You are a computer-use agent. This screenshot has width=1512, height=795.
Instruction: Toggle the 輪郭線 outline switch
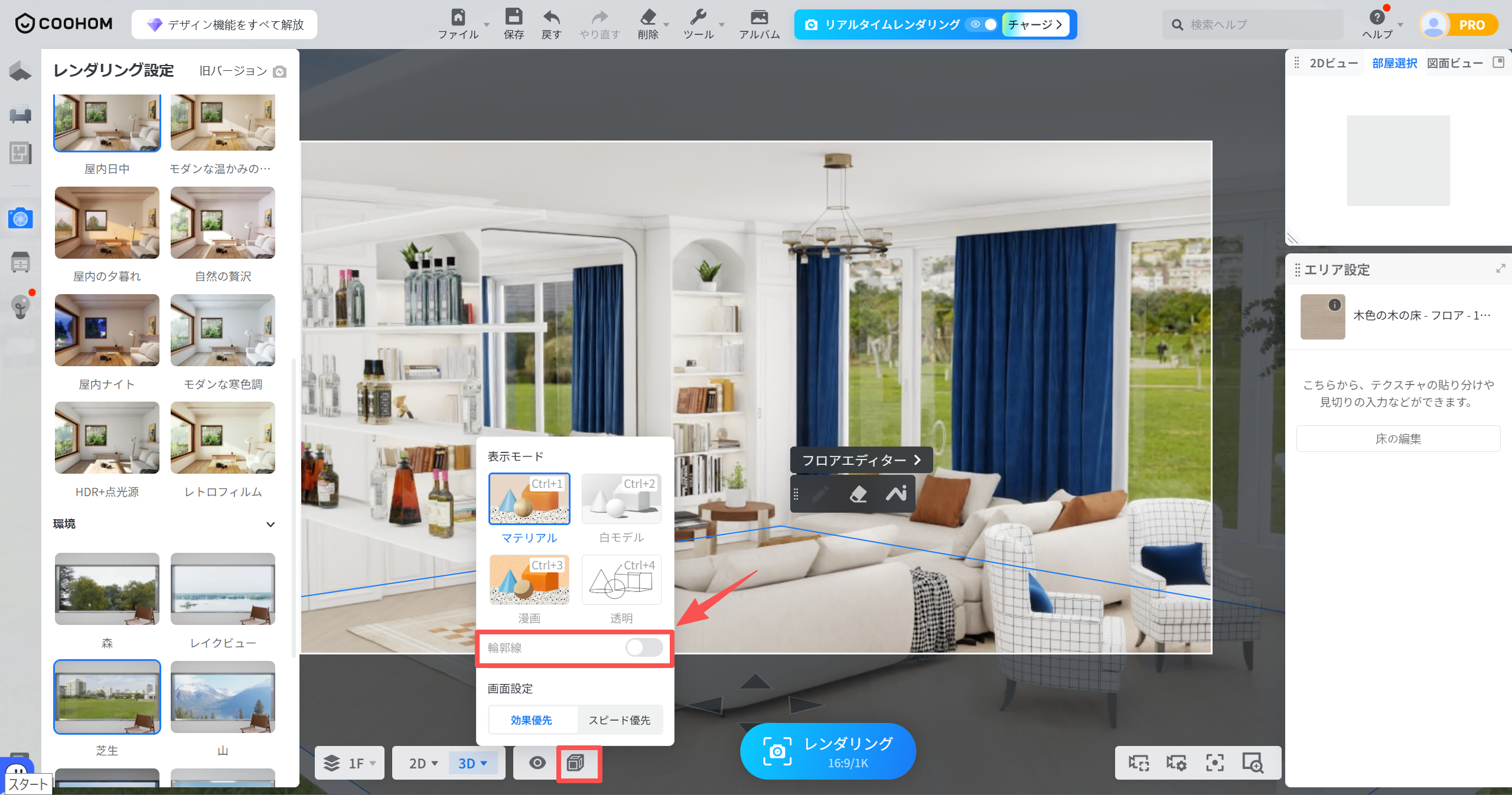pos(644,647)
